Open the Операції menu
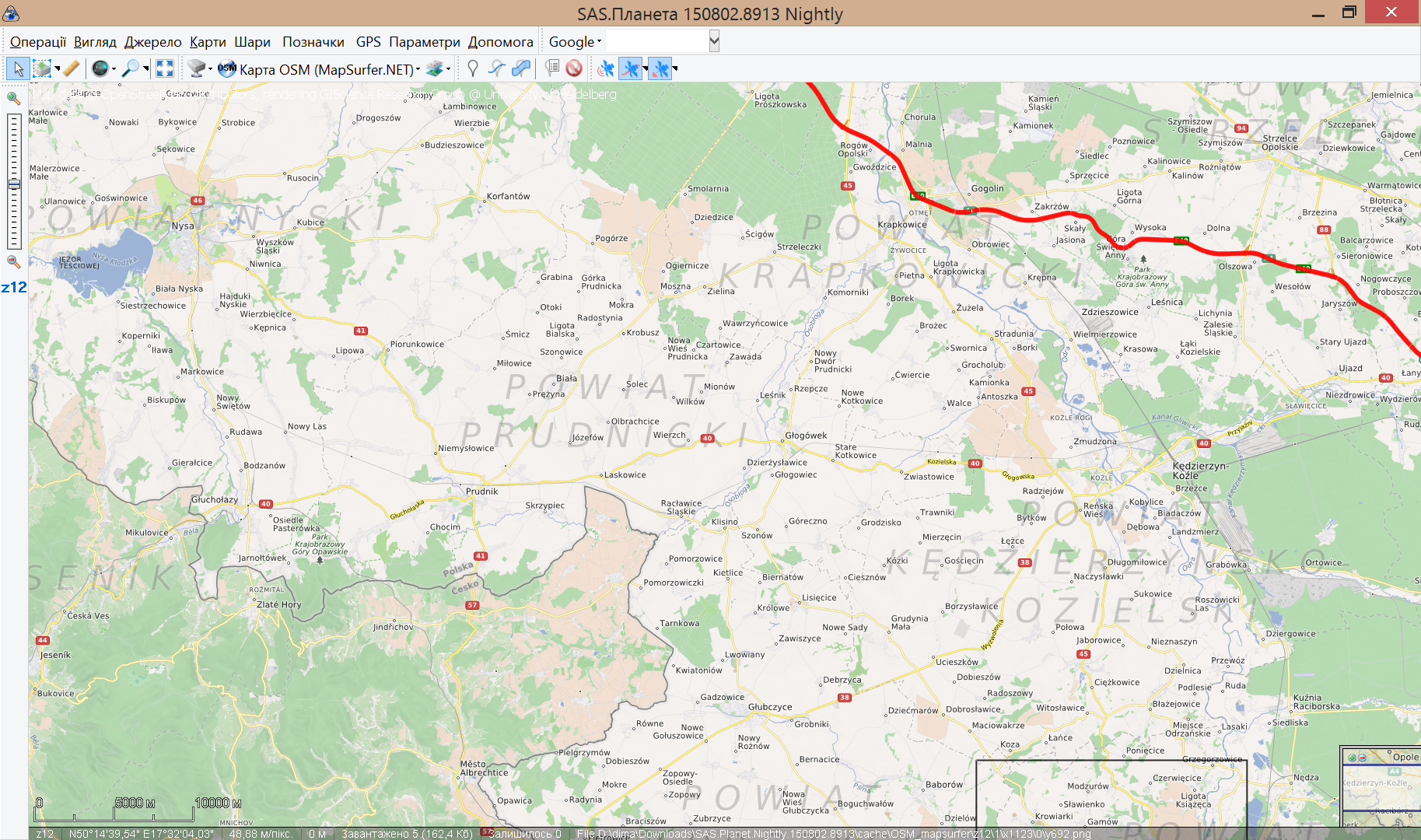Image resolution: width=1421 pixels, height=840 pixels. point(37,42)
